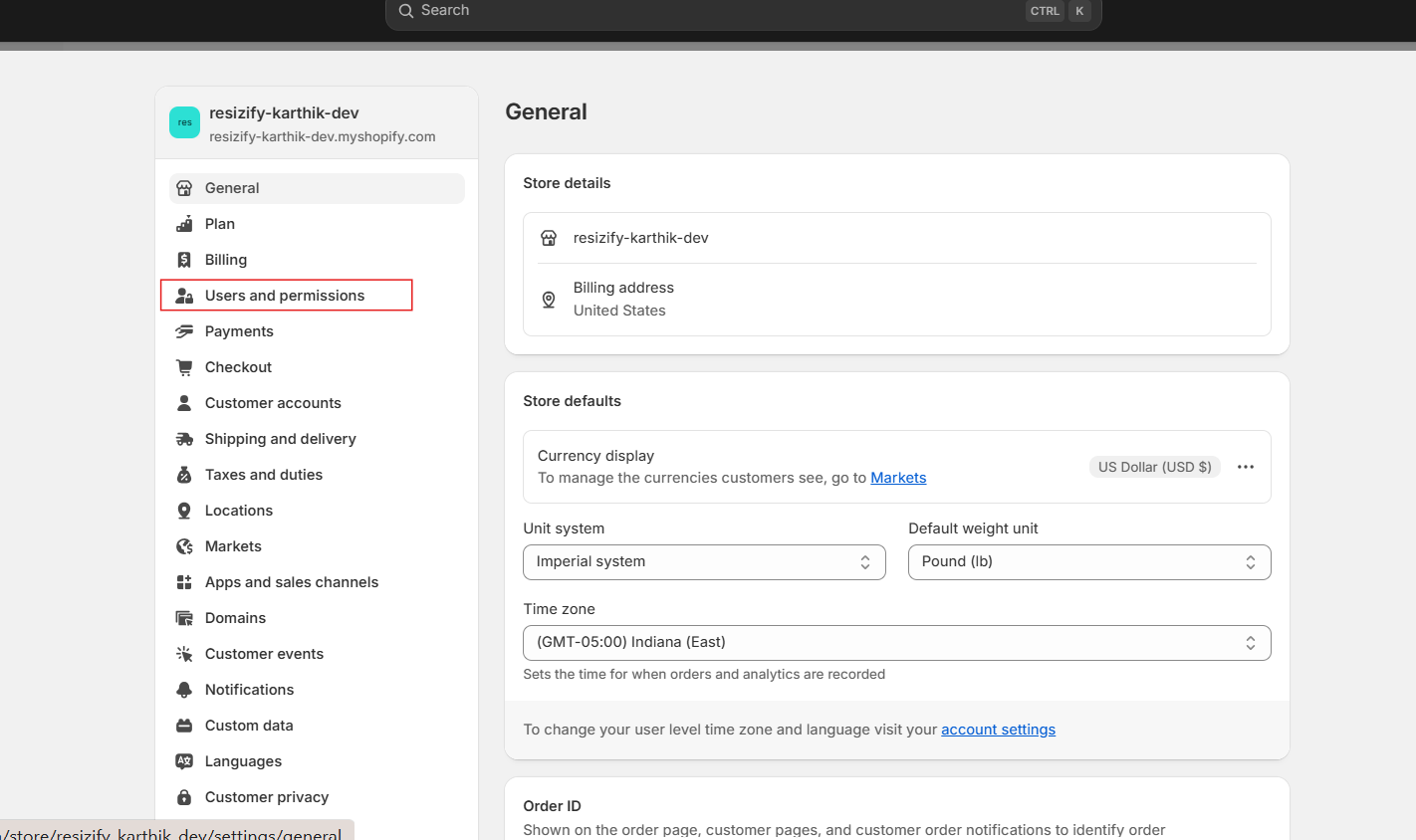1416x840 pixels.
Task: Select the Markets globe icon
Action: (184, 545)
